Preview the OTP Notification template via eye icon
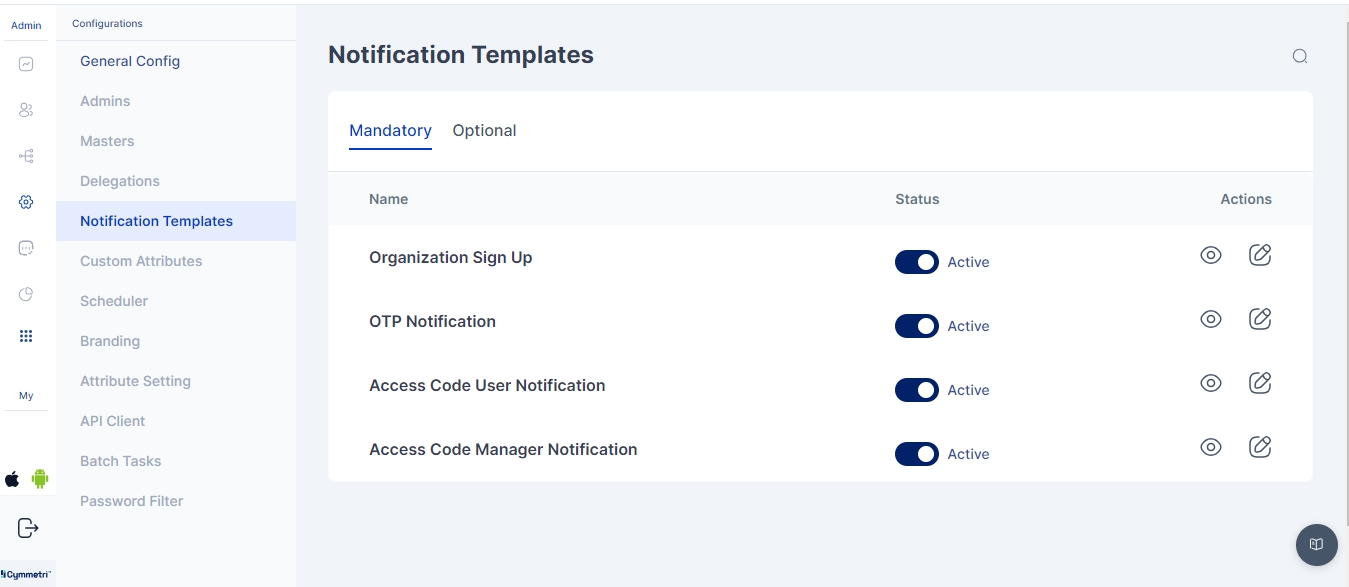The width and height of the screenshot is (1349, 587). 1210,319
